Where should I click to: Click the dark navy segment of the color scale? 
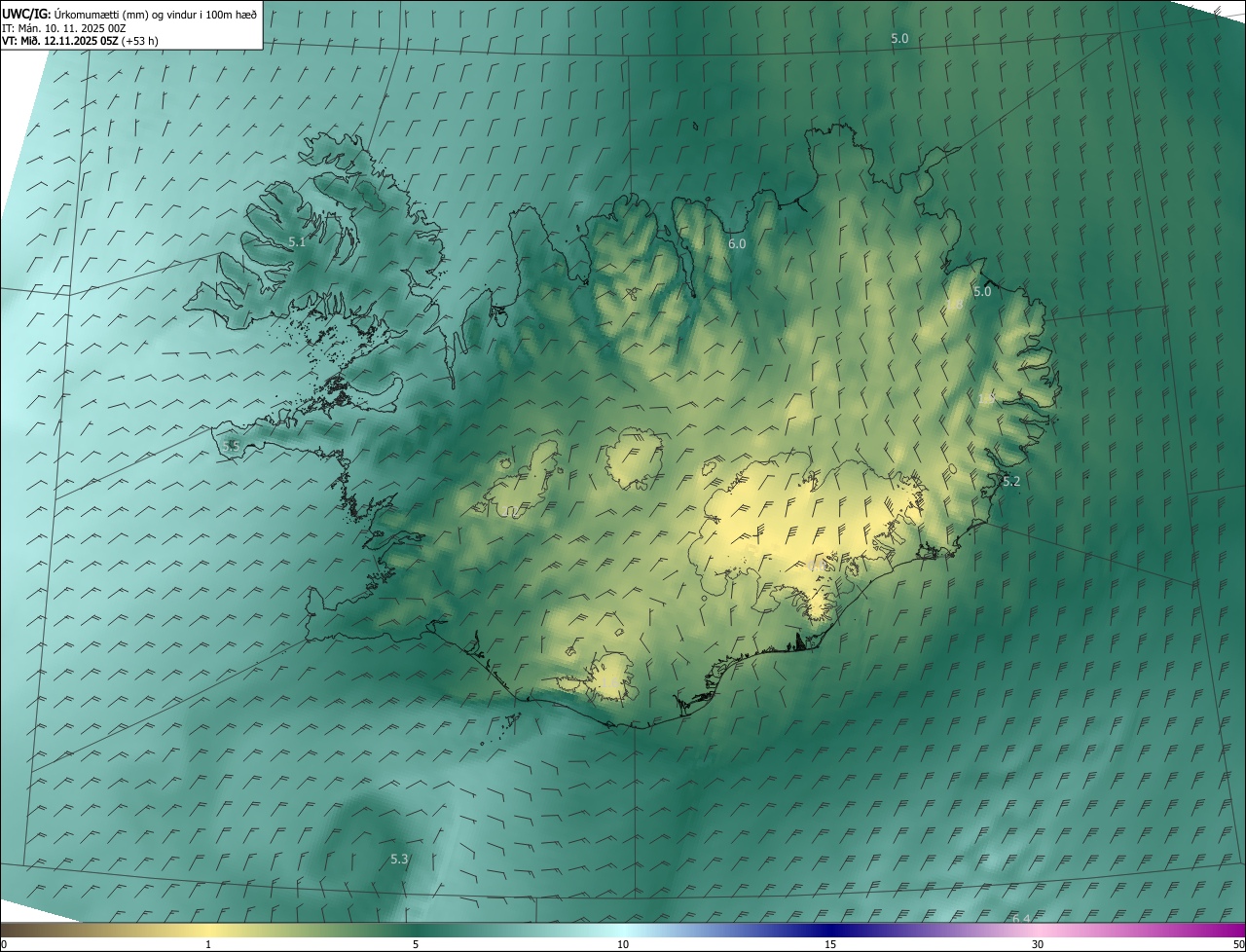tap(830, 931)
